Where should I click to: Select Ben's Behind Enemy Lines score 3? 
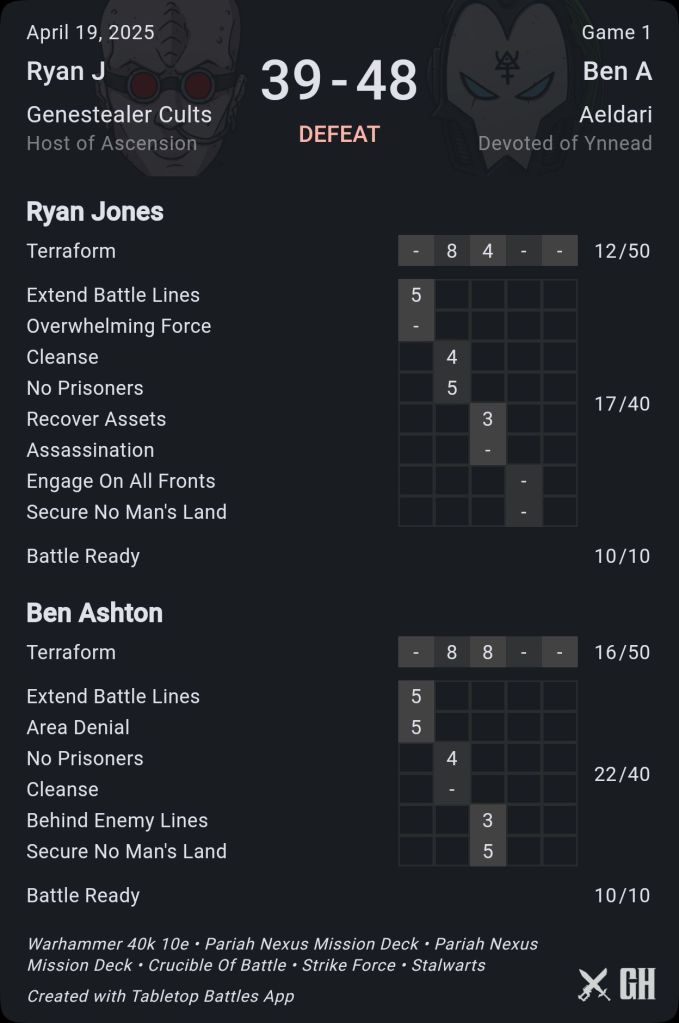(x=488, y=820)
